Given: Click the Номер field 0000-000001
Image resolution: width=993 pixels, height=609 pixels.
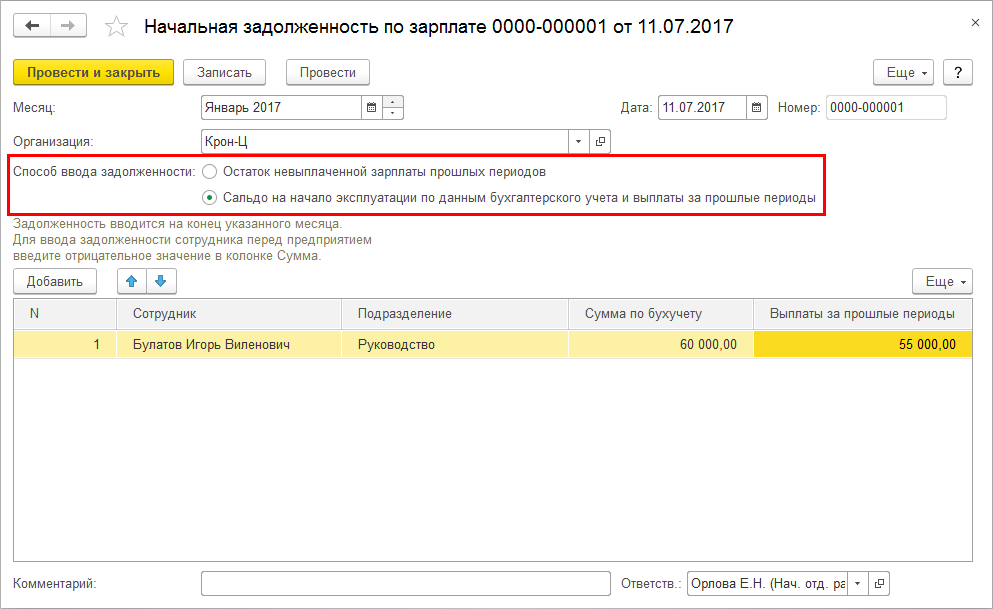Looking at the screenshot, I should 886,108.
